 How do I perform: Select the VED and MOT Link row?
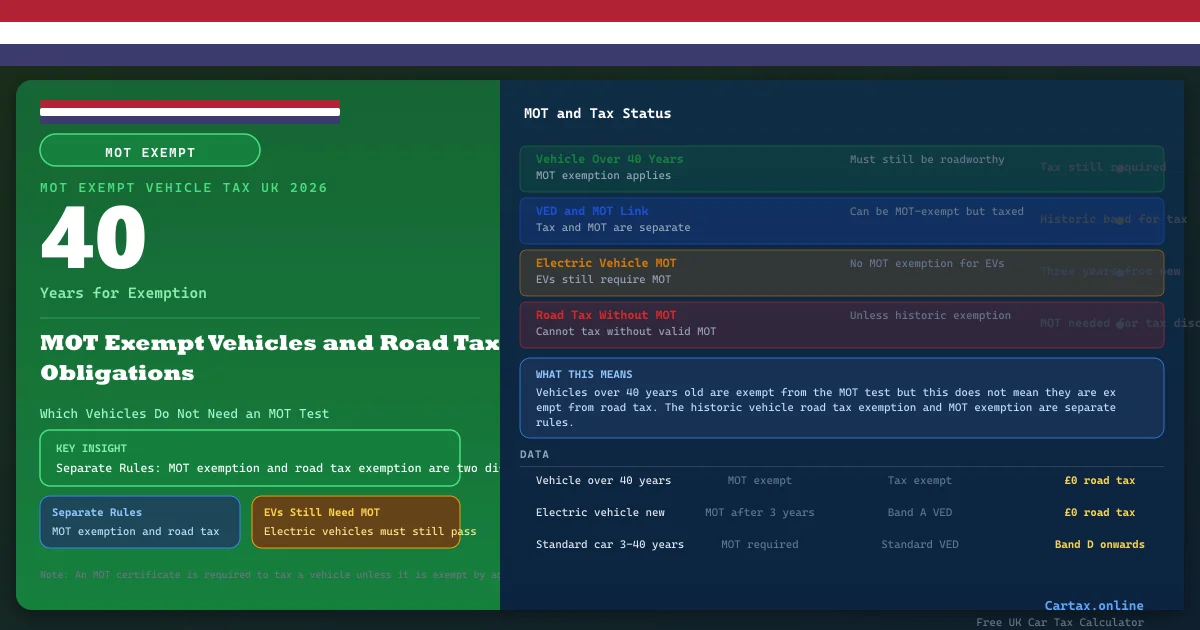tap(841, 220)
